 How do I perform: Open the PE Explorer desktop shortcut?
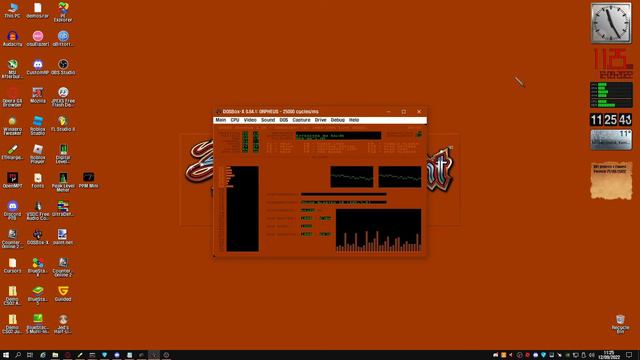pyautogui.click(x=63, y=11)
